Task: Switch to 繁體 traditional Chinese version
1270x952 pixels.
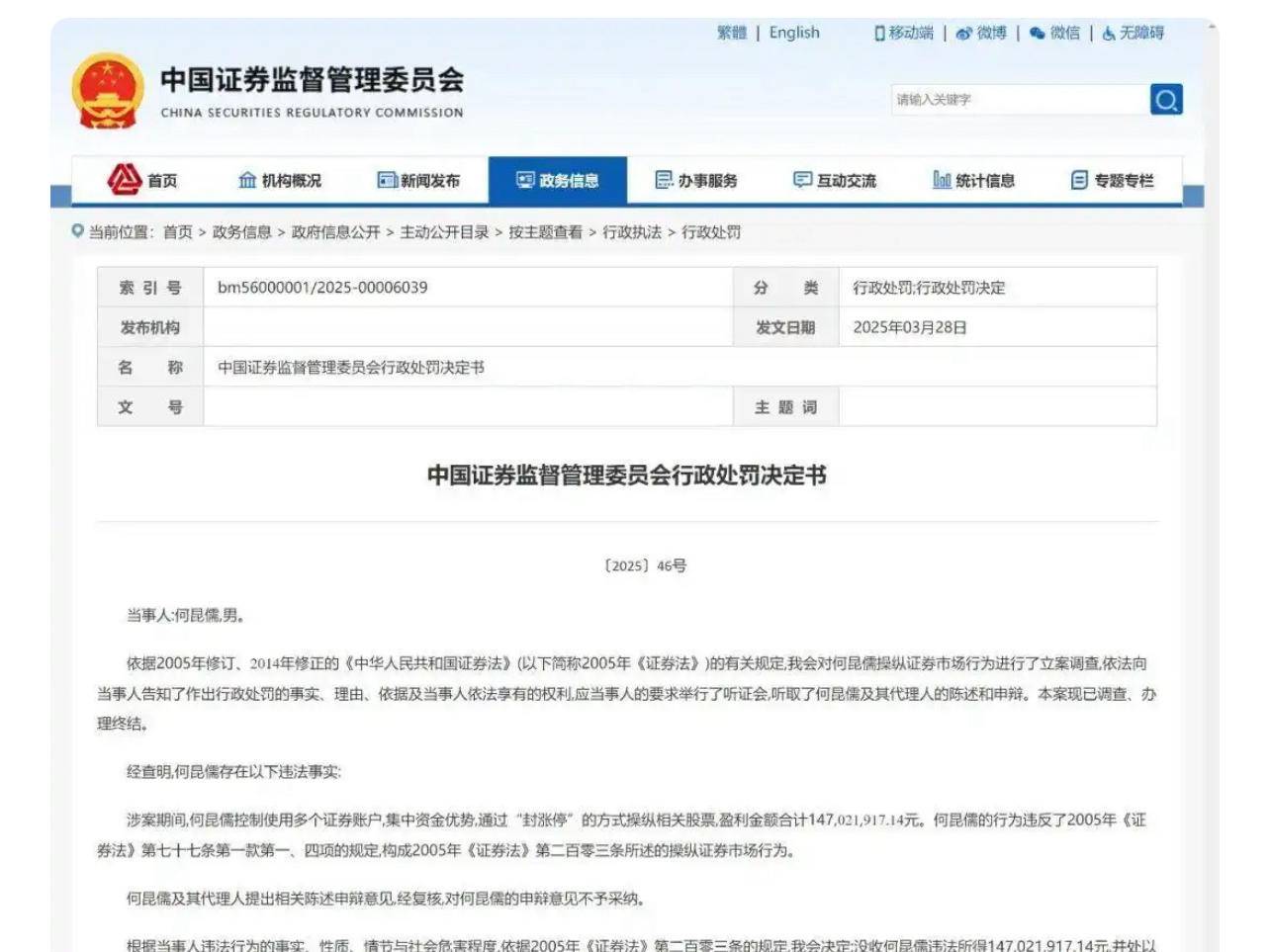Action: click(732, 33)
